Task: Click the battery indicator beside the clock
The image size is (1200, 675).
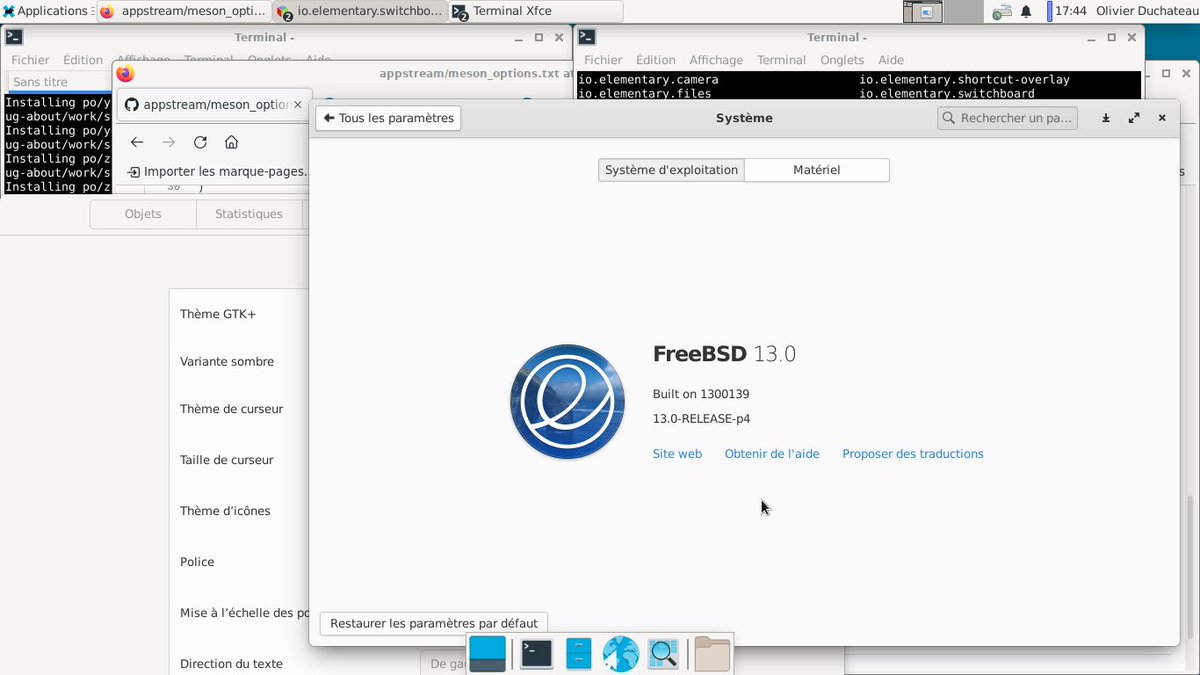Action: (1049, 12)
